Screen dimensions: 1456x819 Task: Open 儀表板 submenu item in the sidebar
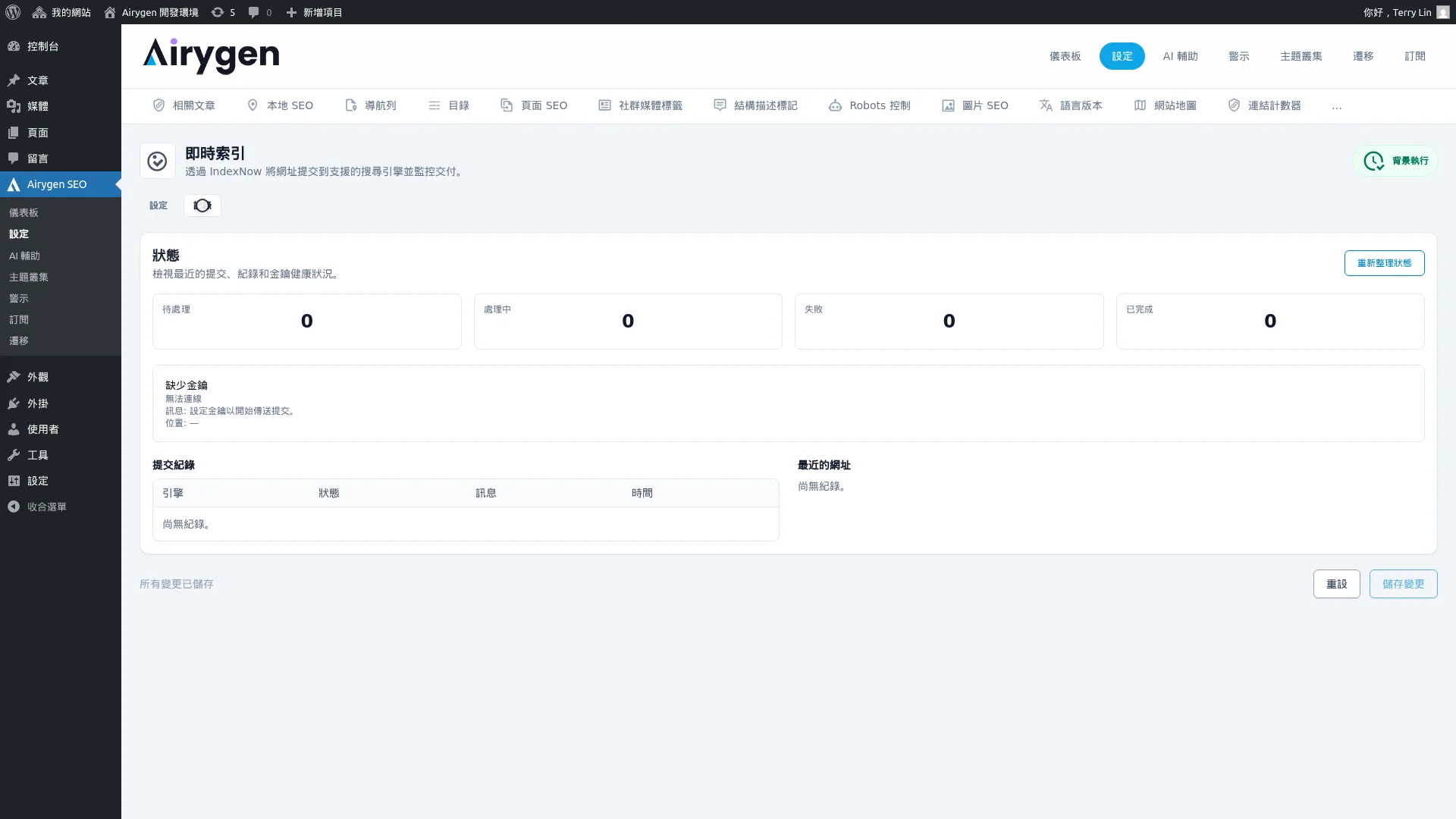click(24, 213)
